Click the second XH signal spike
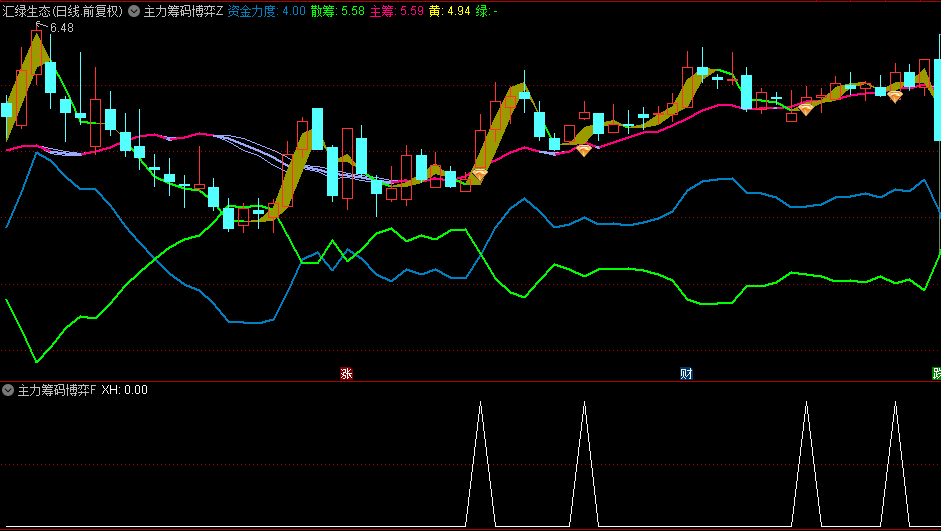The width and height of the screenshot is (941, 531). [x=584, y=464]
